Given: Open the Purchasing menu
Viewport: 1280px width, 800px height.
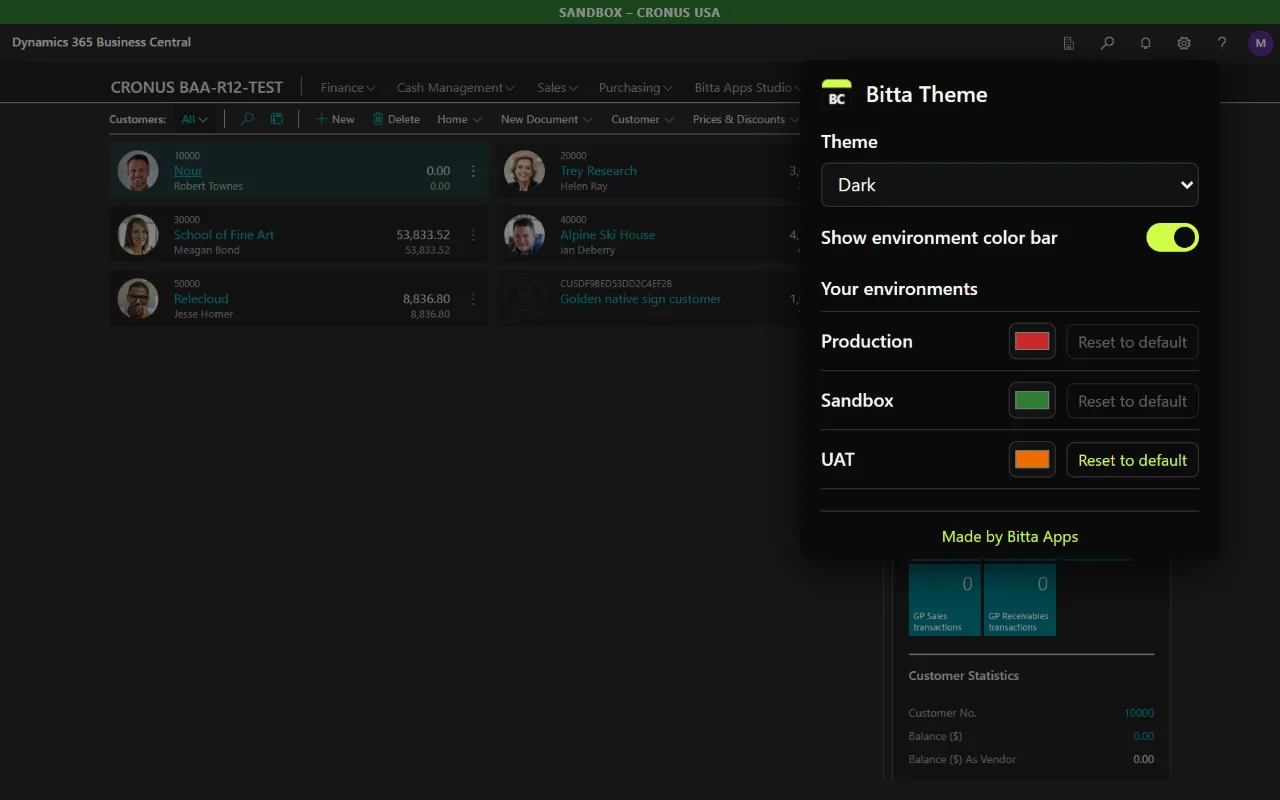Looking at the screenshot, I should pos(636,88).
